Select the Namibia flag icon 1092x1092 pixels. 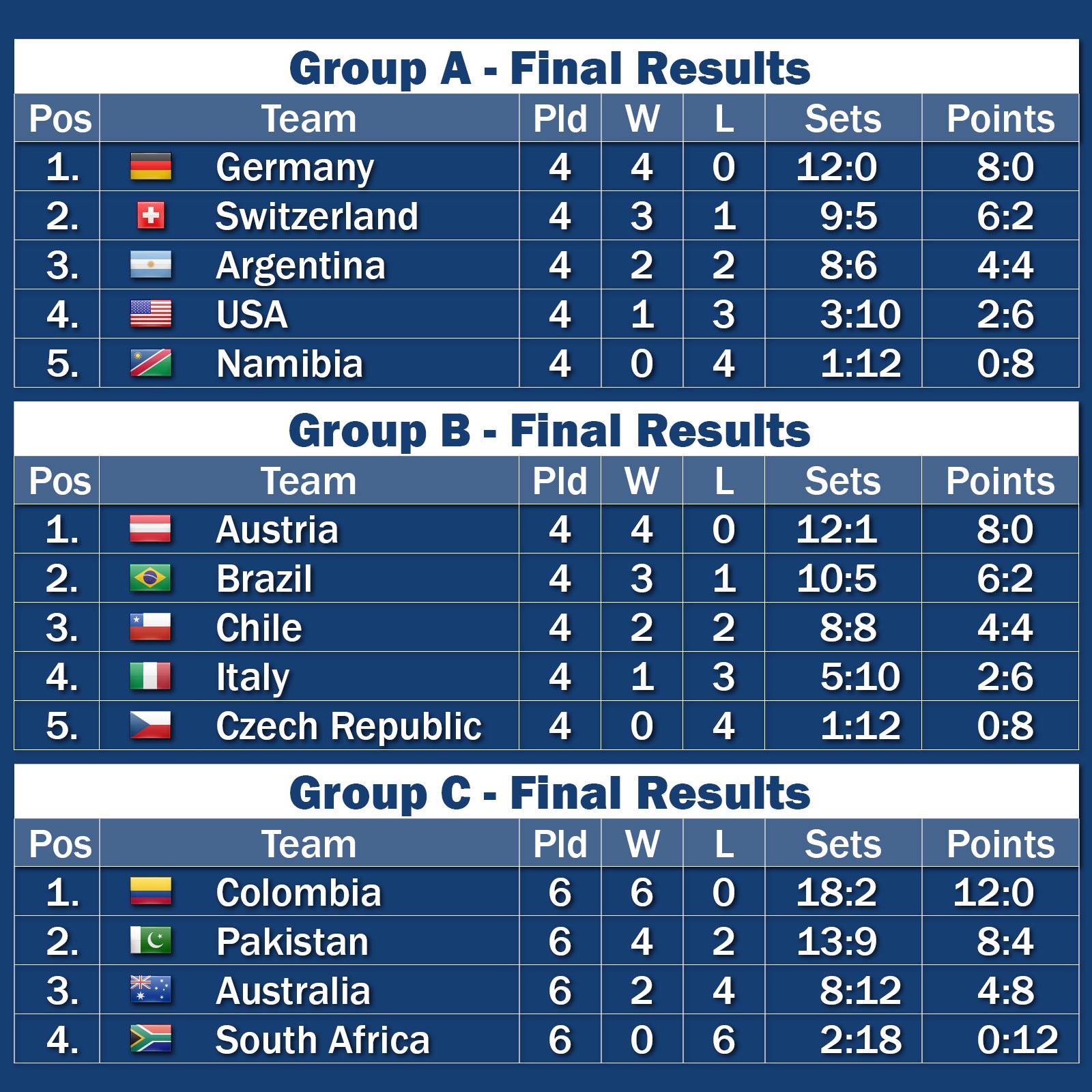pyautogui.click(x=151, y=363)
